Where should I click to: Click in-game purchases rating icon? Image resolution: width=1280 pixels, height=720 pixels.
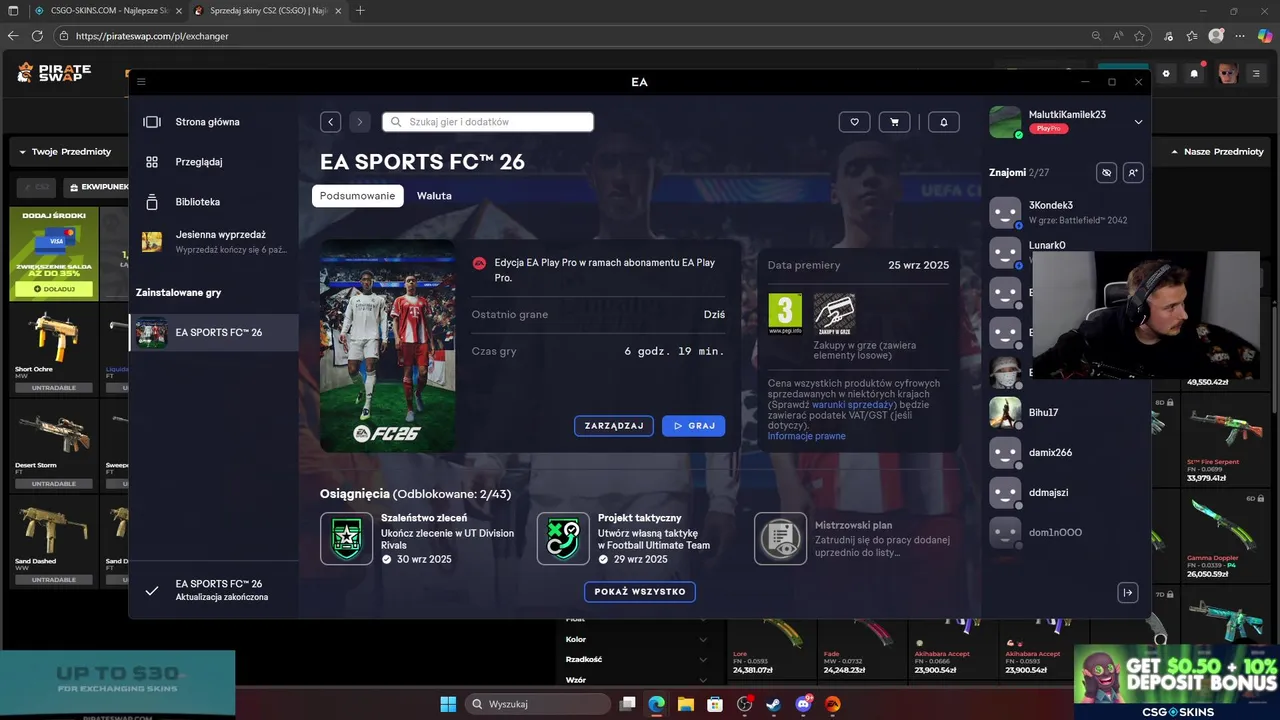(x=835, y=313)
